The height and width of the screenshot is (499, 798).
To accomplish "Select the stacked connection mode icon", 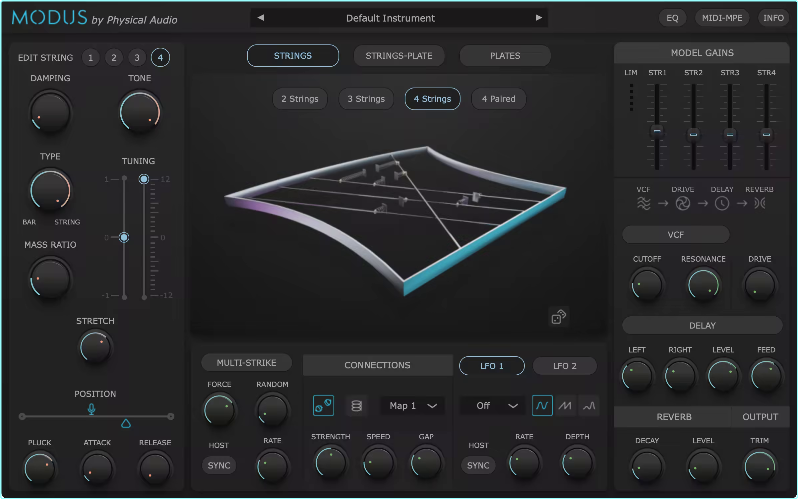I will click(357, 406).
